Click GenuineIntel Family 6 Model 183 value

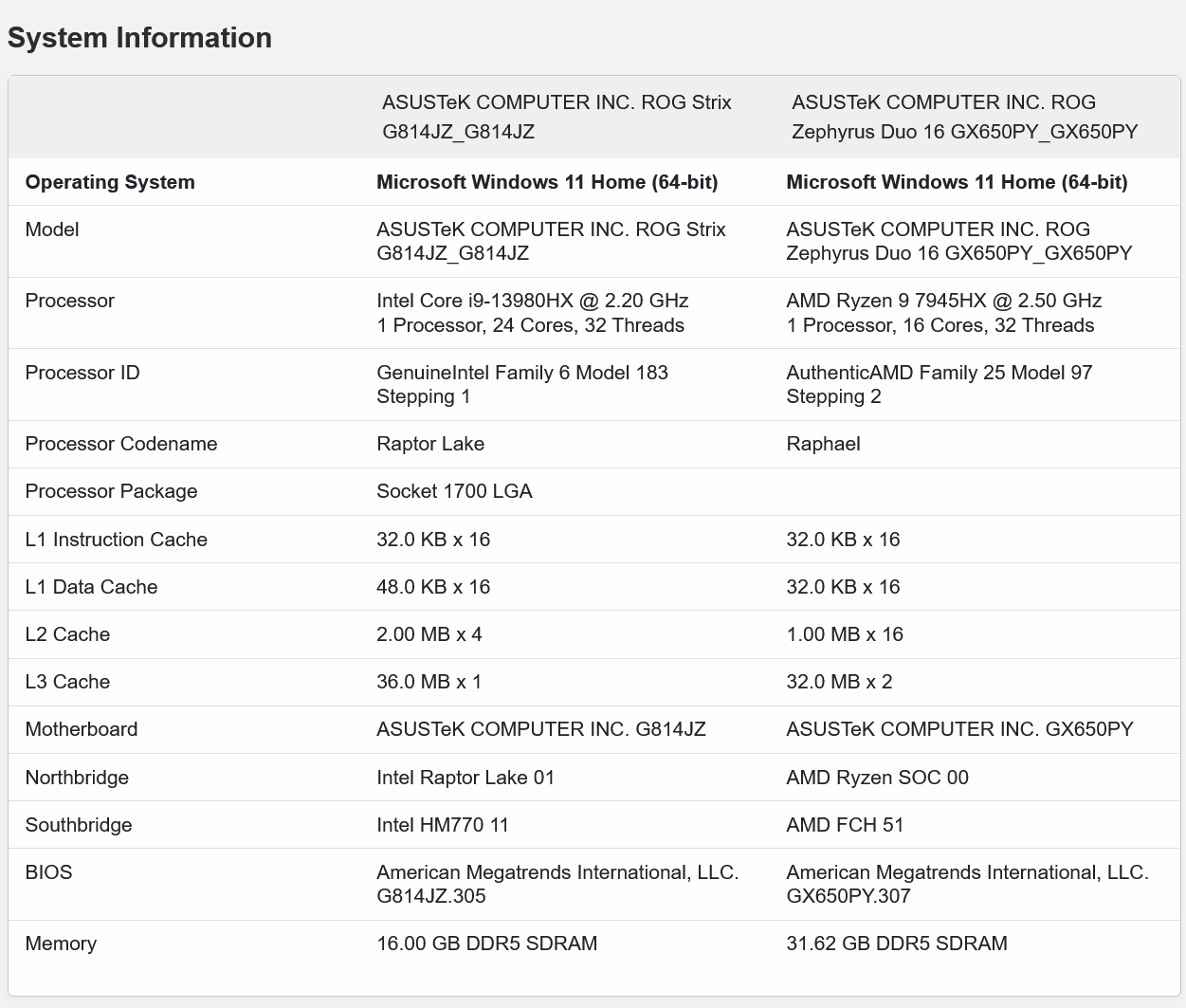point(522,384)
